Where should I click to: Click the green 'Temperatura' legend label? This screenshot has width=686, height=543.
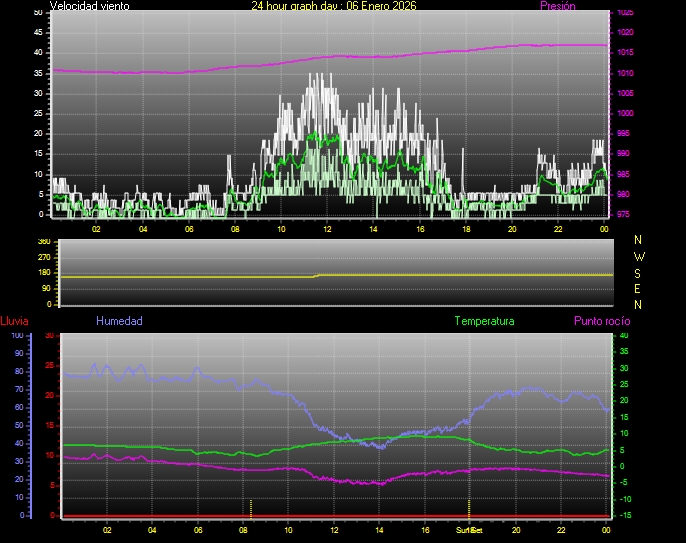click(x=484, y=322)
